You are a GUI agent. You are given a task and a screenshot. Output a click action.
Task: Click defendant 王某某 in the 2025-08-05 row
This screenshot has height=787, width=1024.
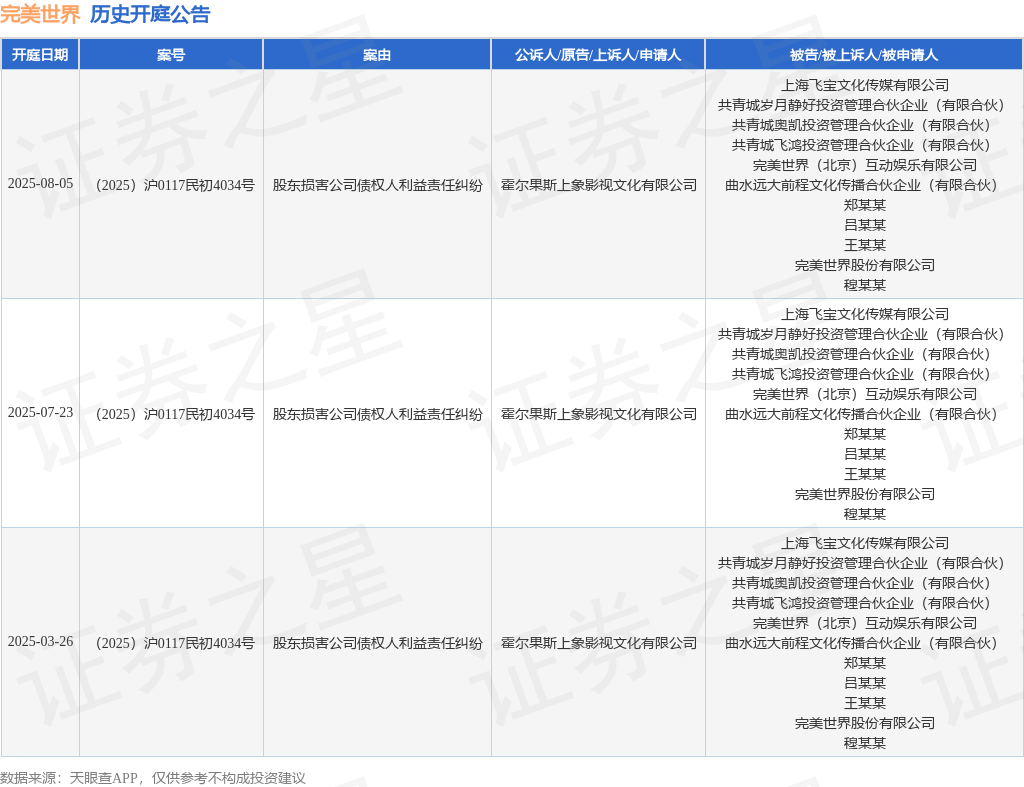[865, 246]
